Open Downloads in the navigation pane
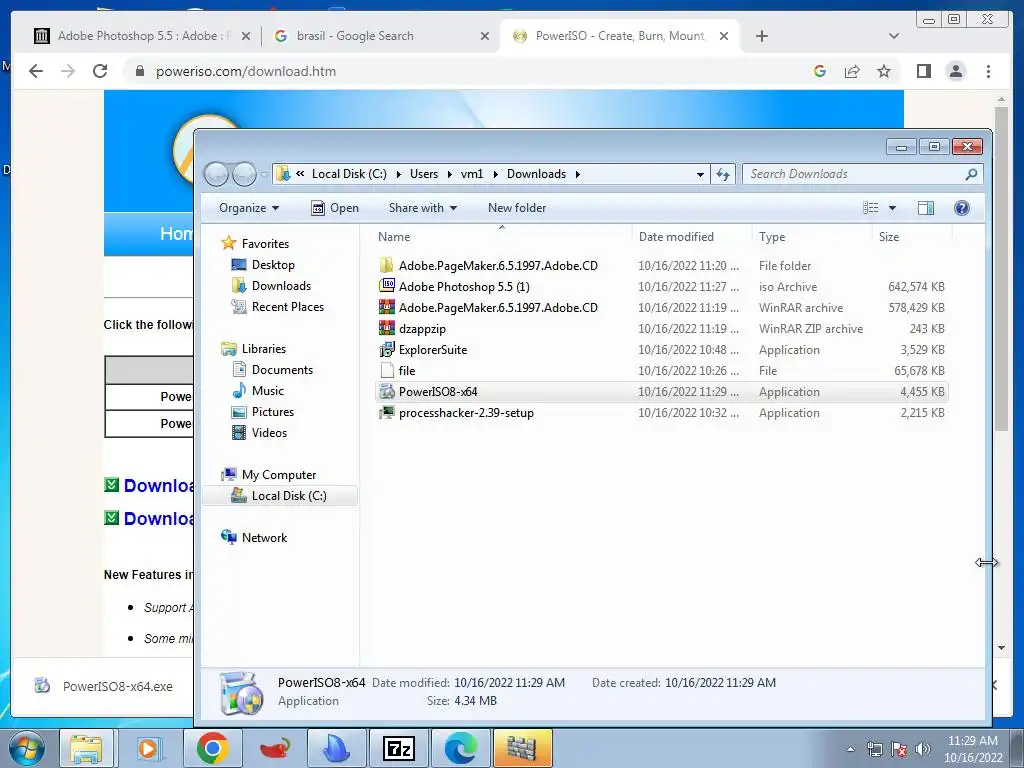Viewport: 1024px width, 768px height. 271,285
